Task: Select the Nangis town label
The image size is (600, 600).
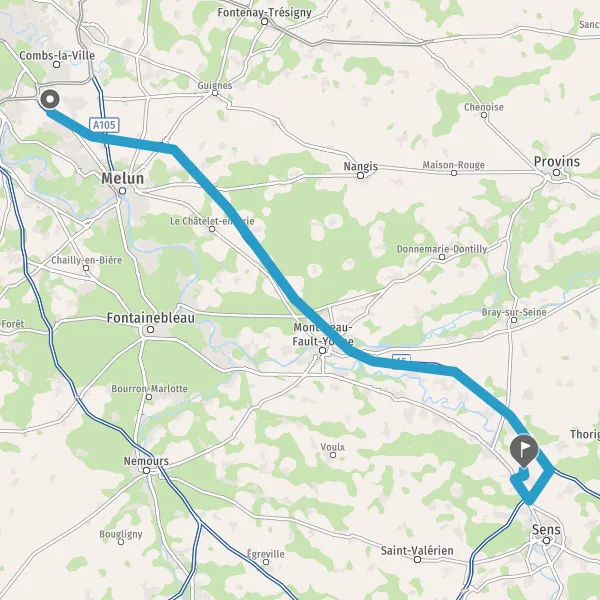Action: (360, 166)
